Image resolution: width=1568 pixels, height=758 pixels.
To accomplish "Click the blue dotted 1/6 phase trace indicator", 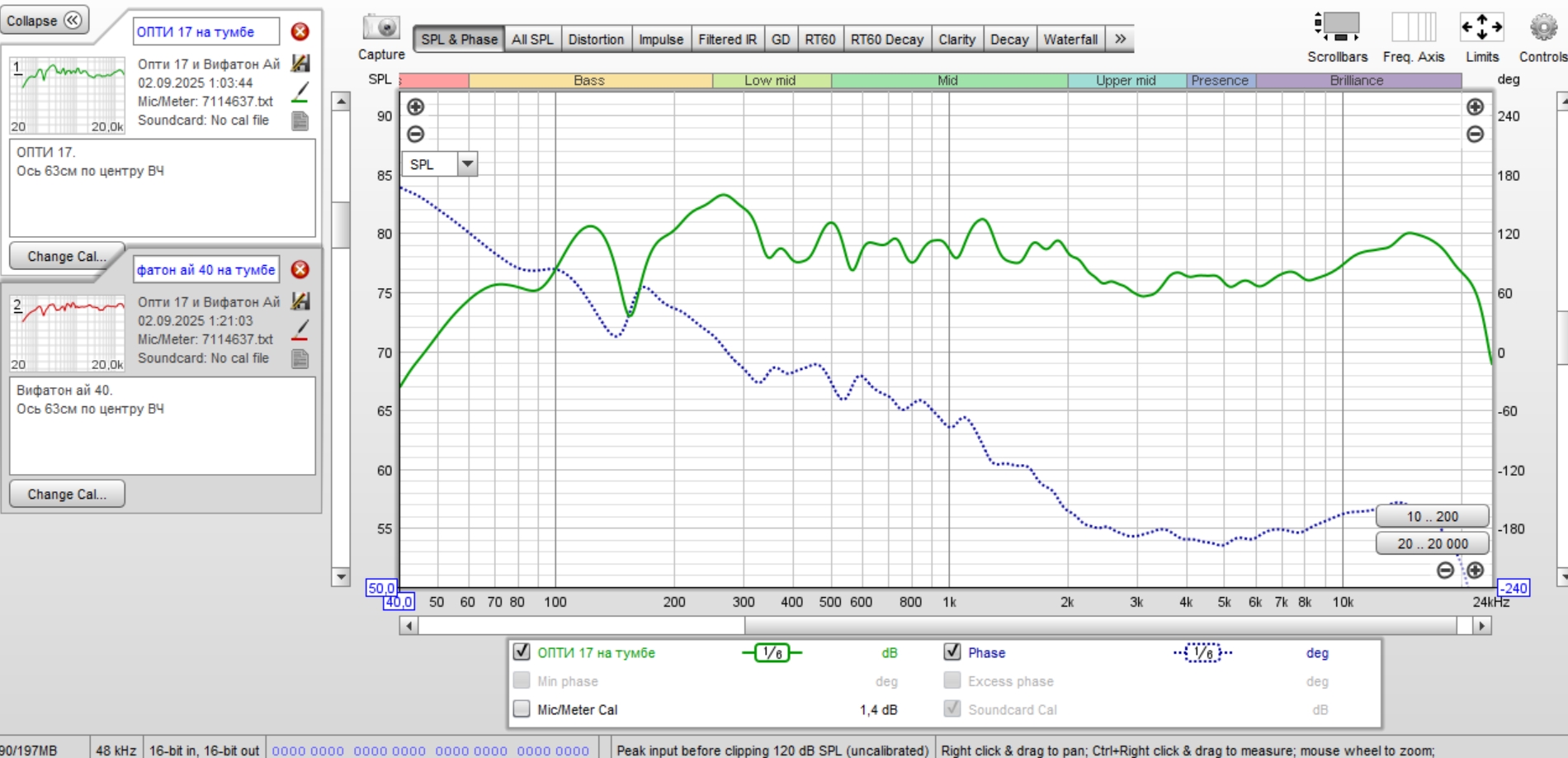I will pos(1203,653).
